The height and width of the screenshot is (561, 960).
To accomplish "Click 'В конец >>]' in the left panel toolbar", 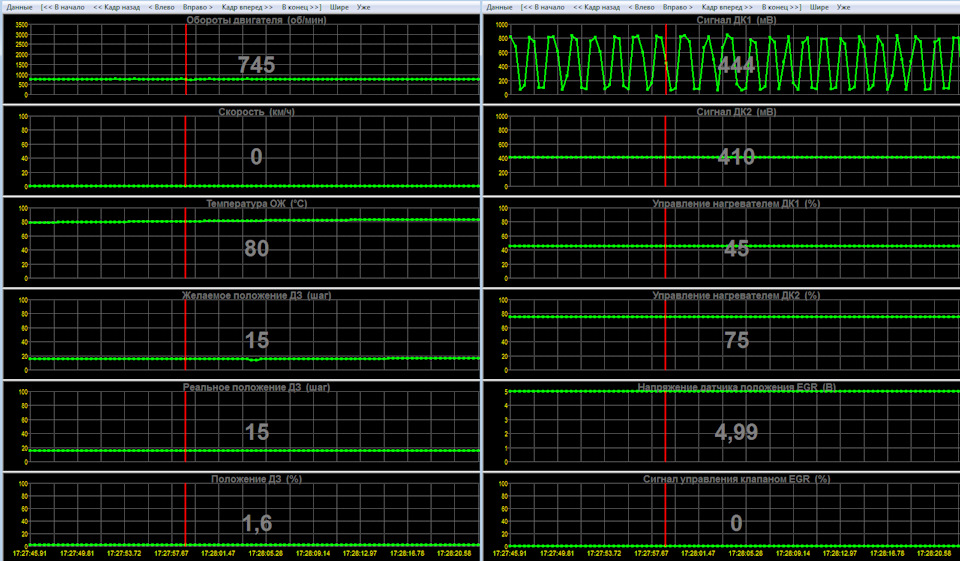I will (x=301, y=7).
